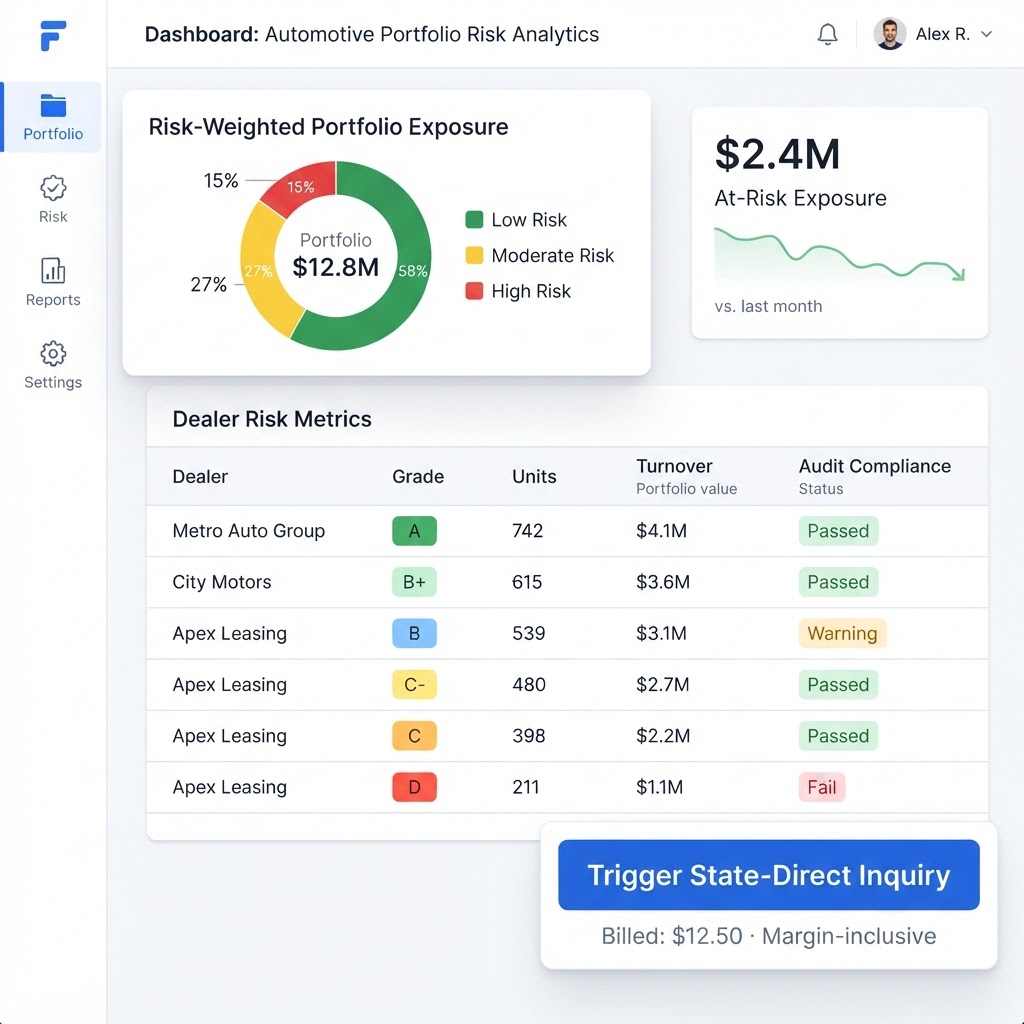1024x1024 pixels.
Task: Select the Reports sidebar label
Action: pyautogui.click(x=53, y=300)
